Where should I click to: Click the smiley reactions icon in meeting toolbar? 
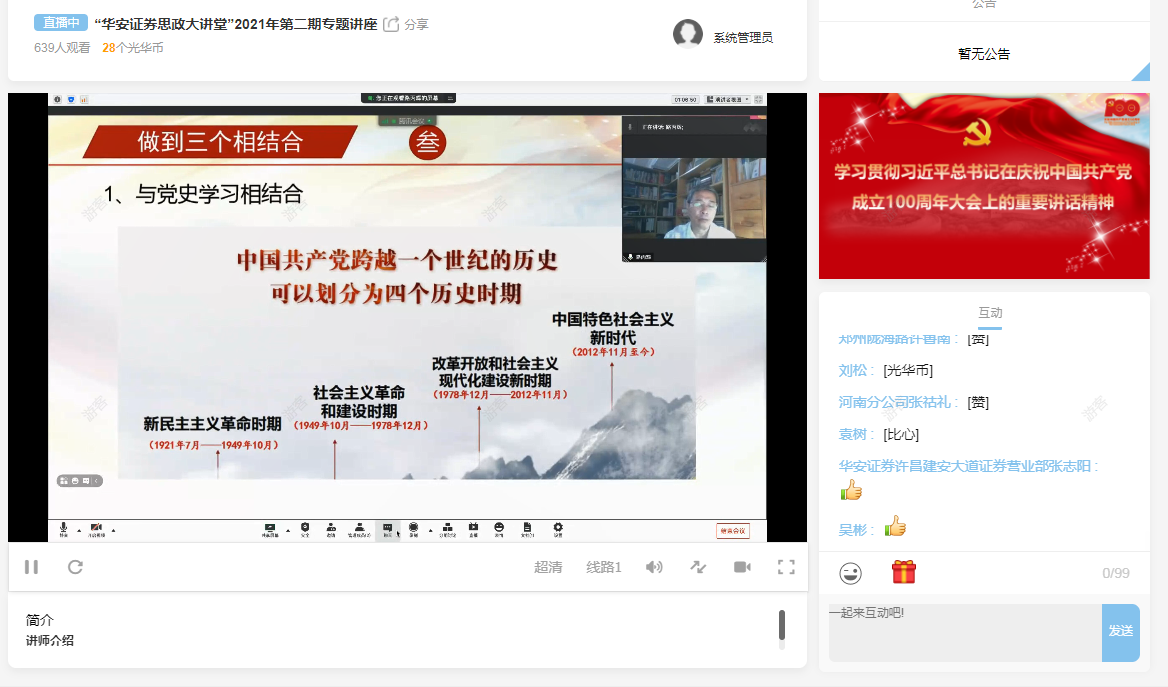pos(499,529)
